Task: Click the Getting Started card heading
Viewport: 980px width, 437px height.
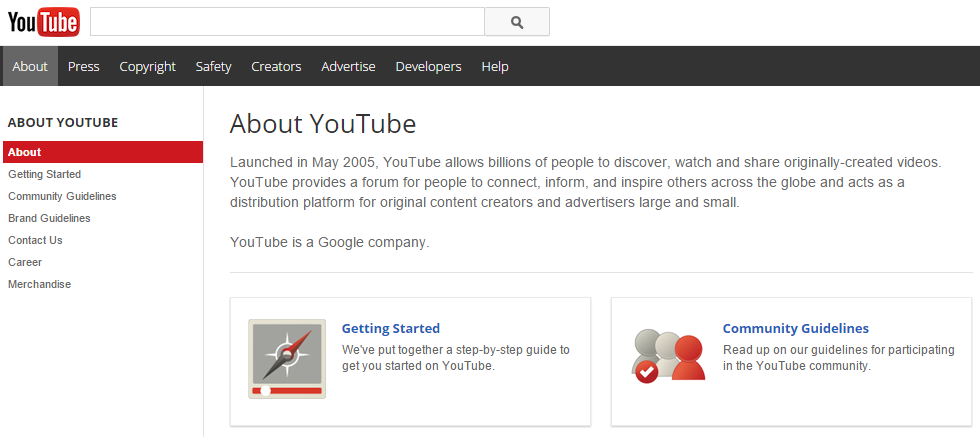Action: 391,328
